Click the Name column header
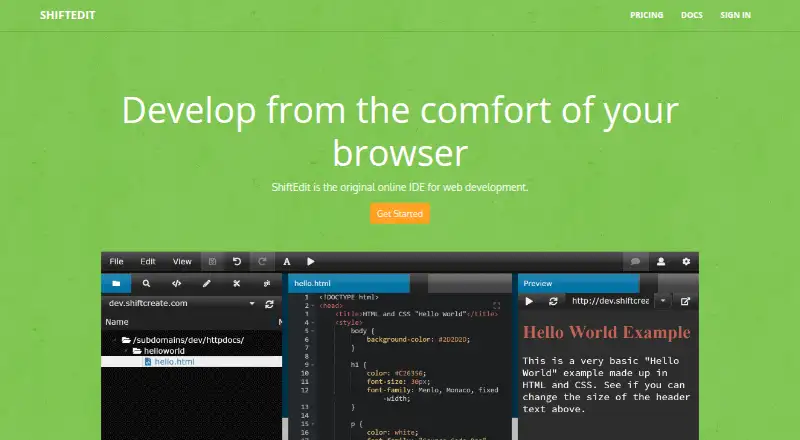800x440 pixels. pyautogui.click(x=117, y=322)
